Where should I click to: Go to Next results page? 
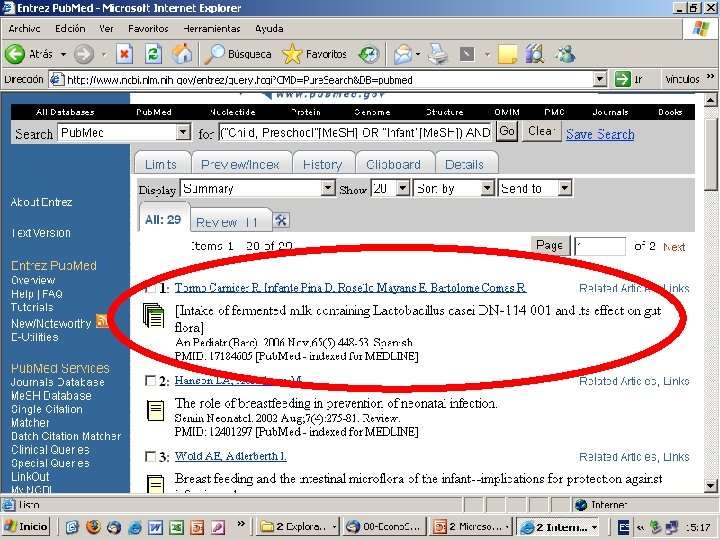tap(674, 247)
